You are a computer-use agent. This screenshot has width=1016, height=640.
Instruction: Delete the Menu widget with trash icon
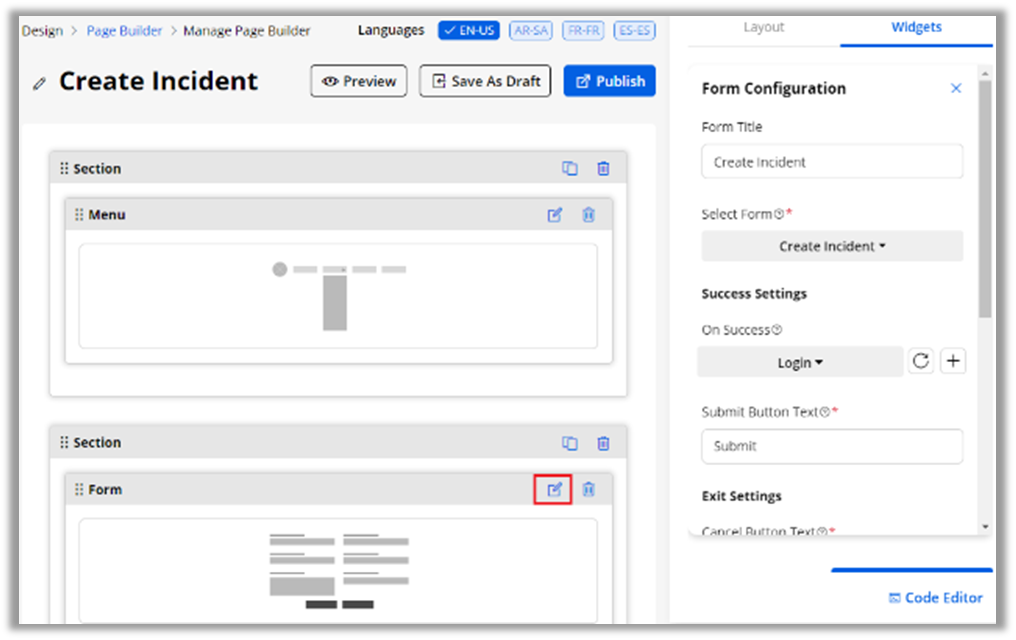589,215
